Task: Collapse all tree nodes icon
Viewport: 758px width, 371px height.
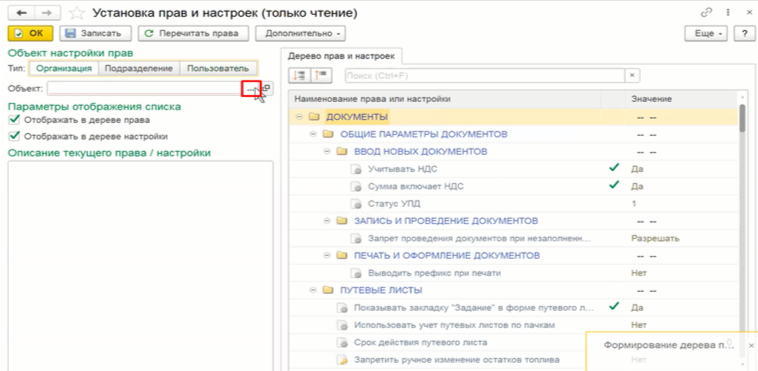Action: (x=321, y=75)
